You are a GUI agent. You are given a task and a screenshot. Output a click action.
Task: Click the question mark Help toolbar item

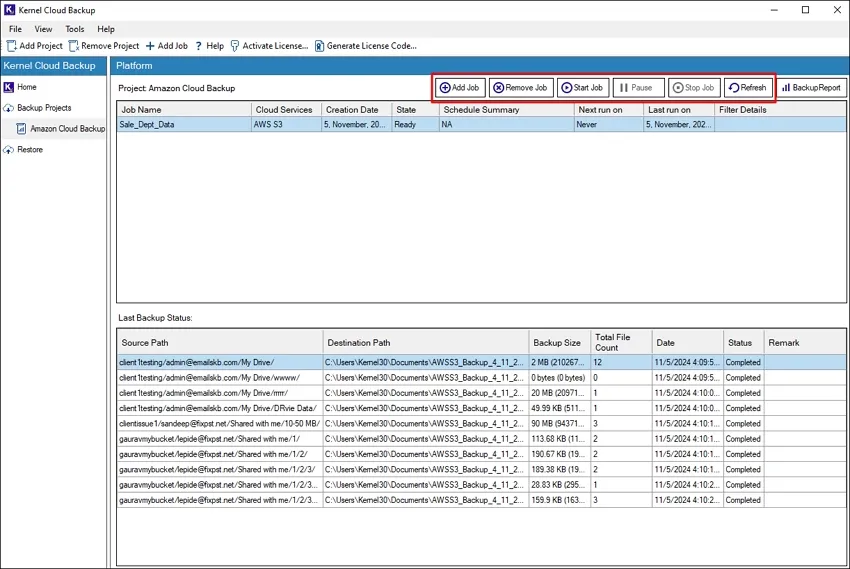tap(209, 46)
